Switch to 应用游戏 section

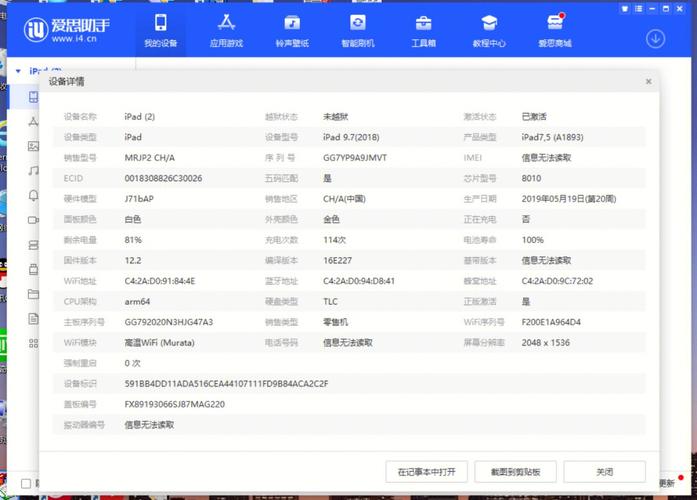coord(226,30)
